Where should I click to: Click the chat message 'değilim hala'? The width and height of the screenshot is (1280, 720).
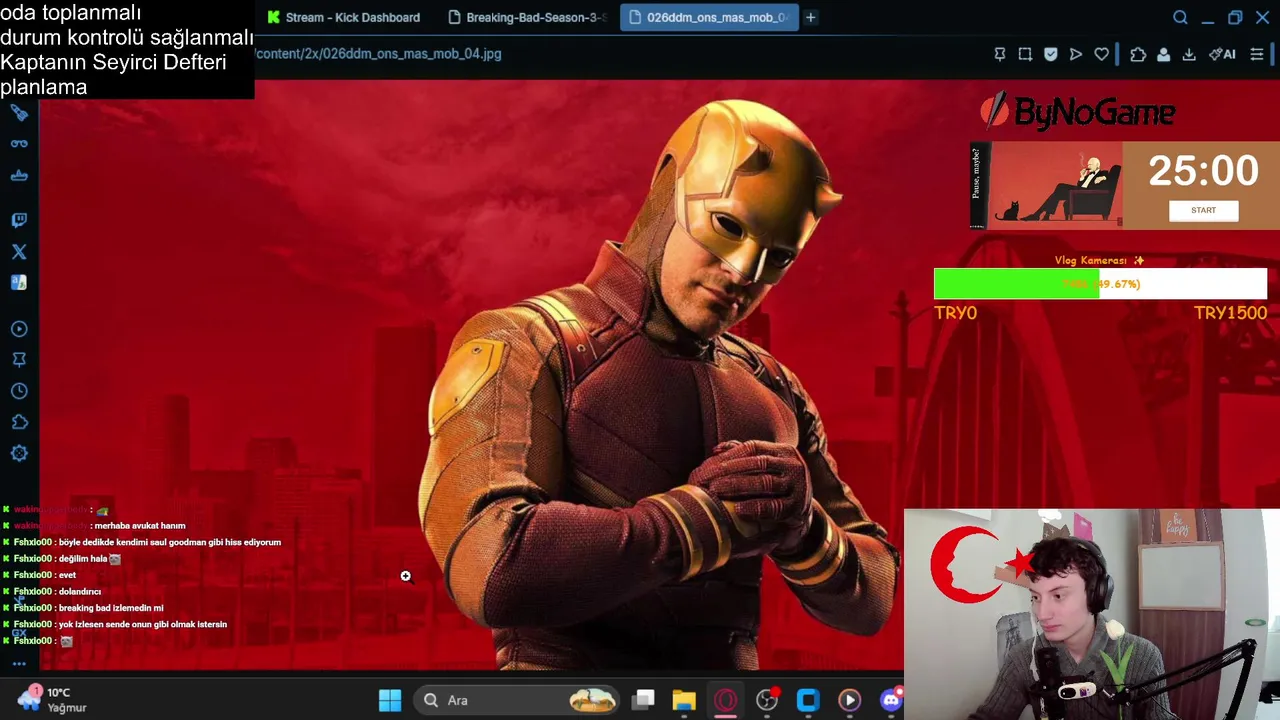point(83,559)
